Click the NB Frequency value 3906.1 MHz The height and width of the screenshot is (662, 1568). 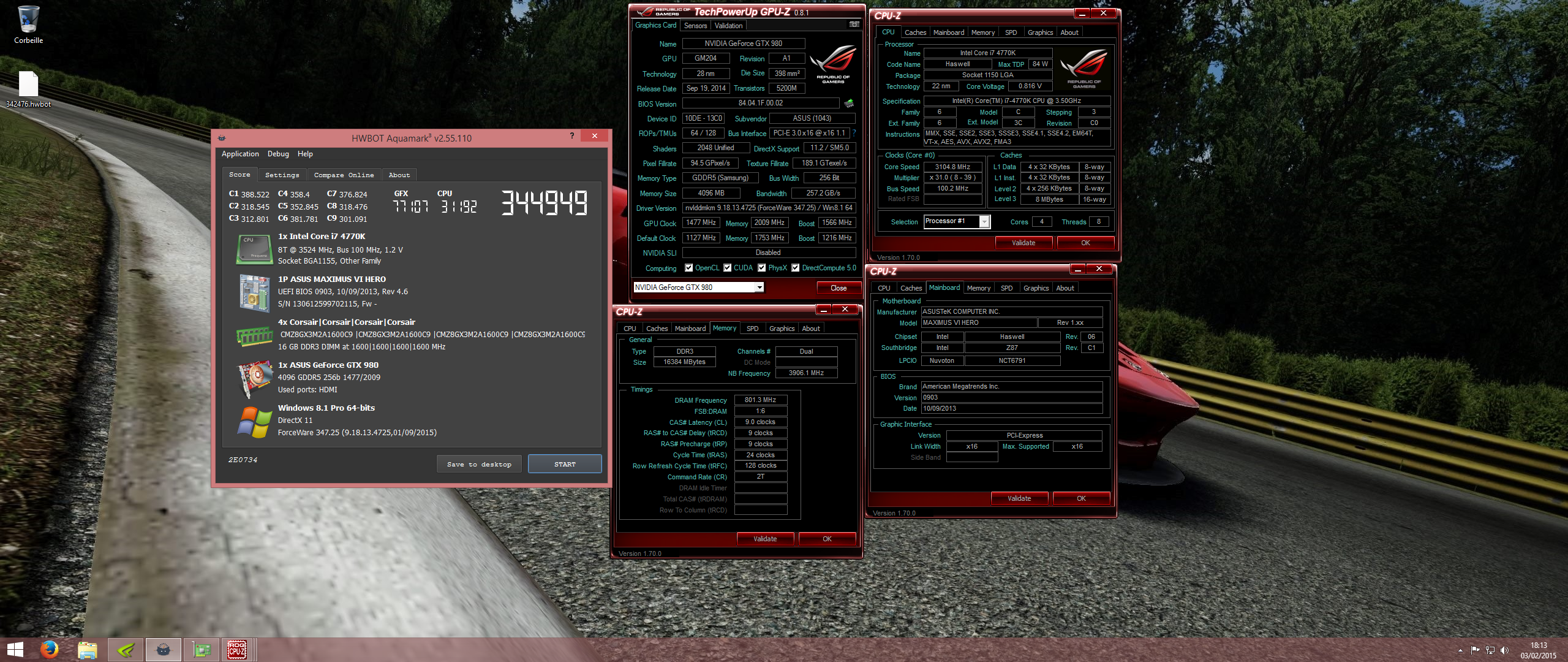pos(806,373)
